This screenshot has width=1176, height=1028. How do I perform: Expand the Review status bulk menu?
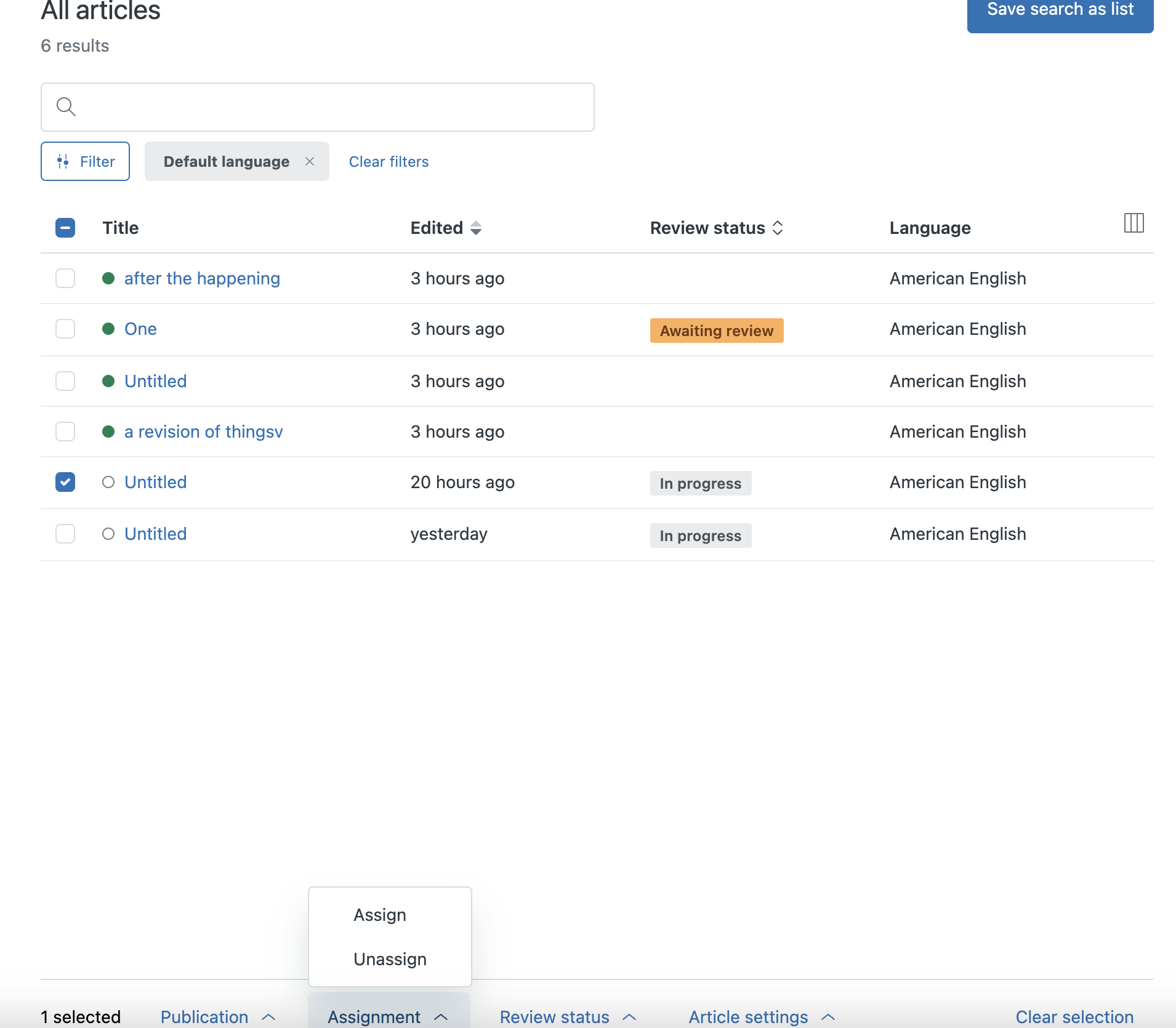(567, 1016)
